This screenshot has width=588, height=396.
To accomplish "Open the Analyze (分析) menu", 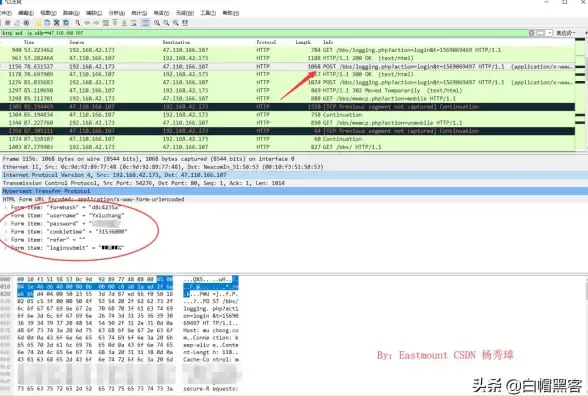I will click(117, 13).
